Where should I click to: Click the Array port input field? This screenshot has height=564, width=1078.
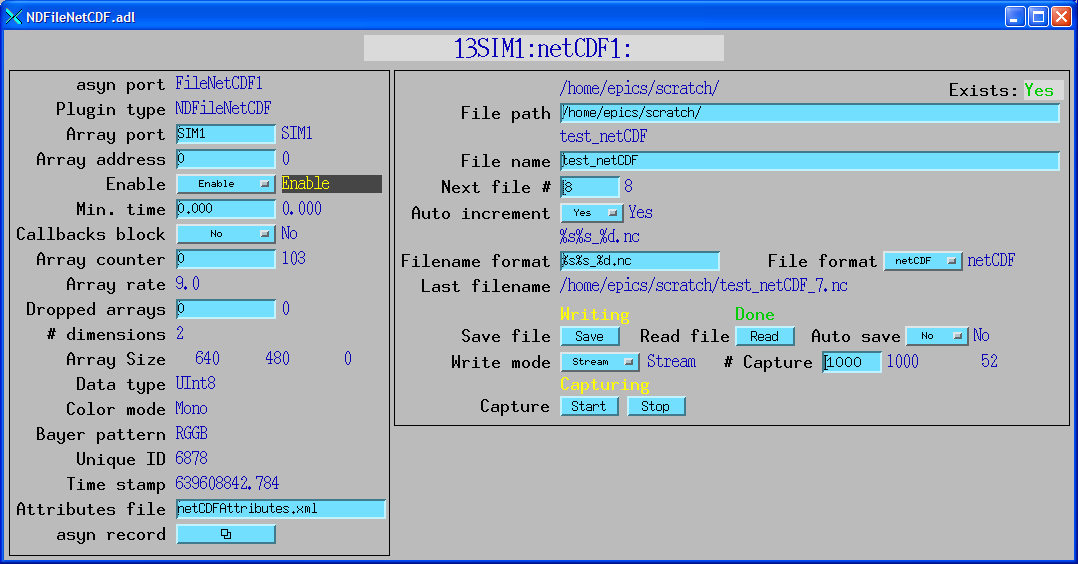[x=226, y=134]
